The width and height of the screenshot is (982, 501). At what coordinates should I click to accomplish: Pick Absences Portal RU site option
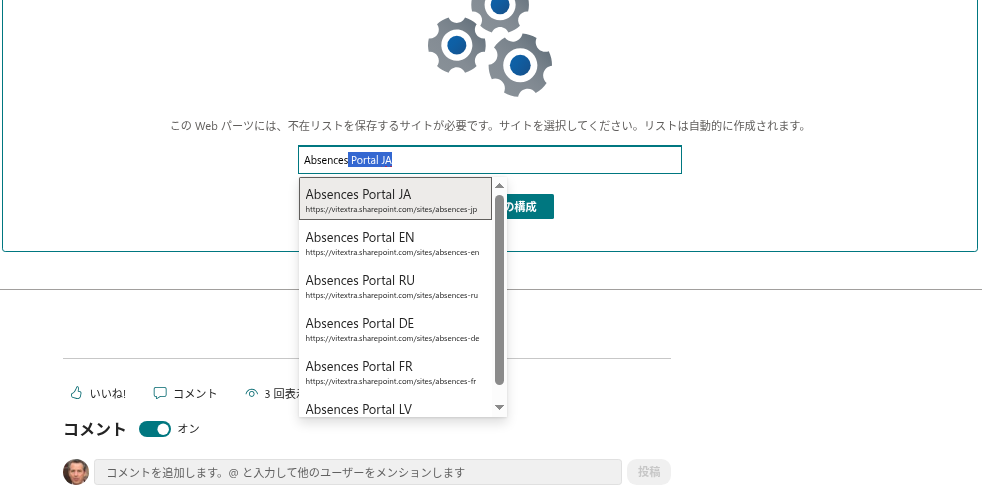coord(395,285)
